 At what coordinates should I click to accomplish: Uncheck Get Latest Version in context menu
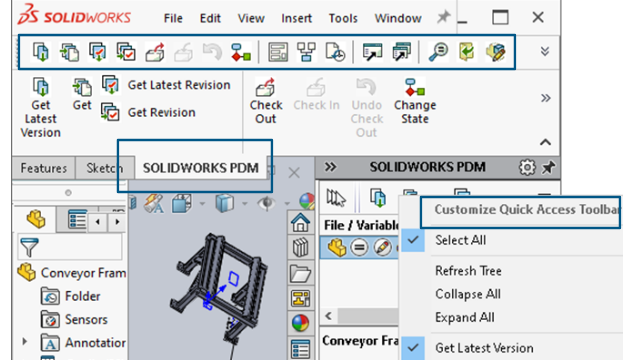point(413,348)
